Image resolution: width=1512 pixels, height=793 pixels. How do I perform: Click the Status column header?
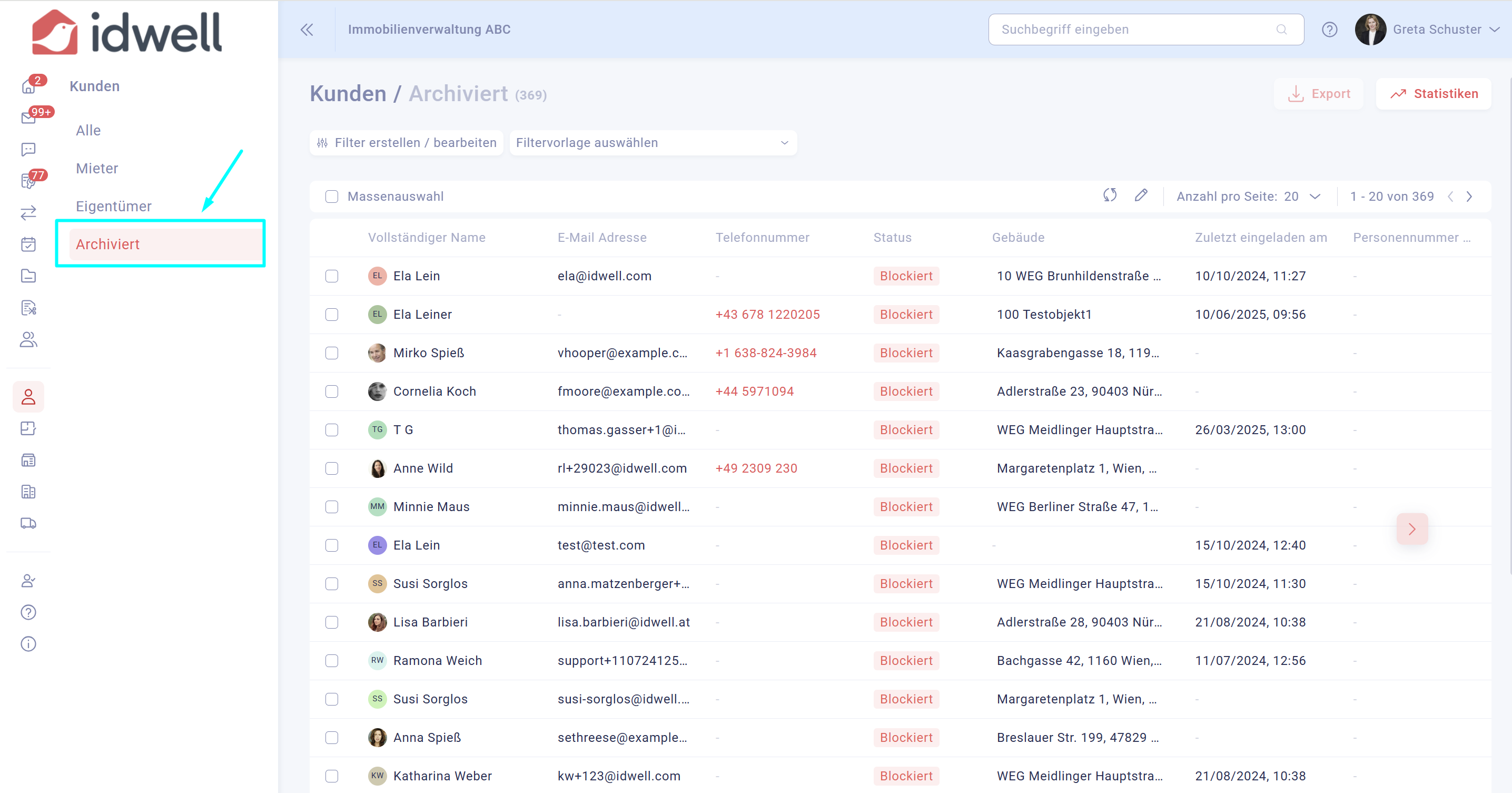click(x=892, y=238)
